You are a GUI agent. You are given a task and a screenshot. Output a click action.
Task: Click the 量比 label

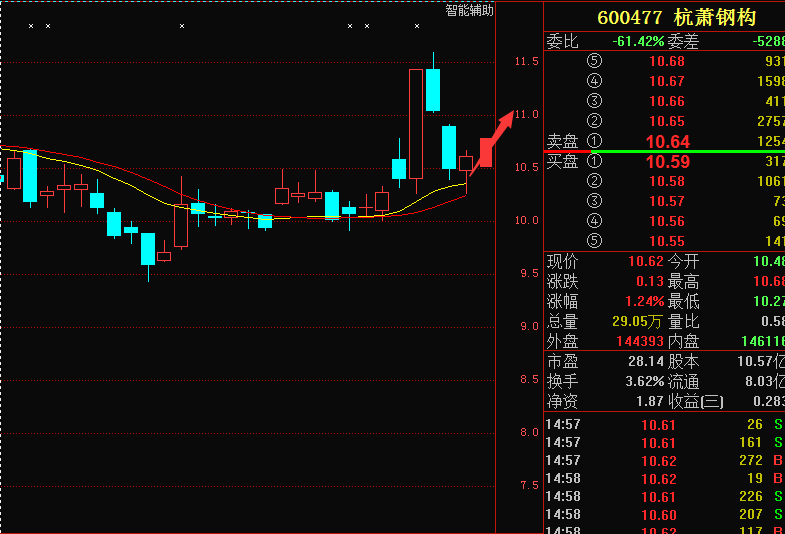pos(683,322)
